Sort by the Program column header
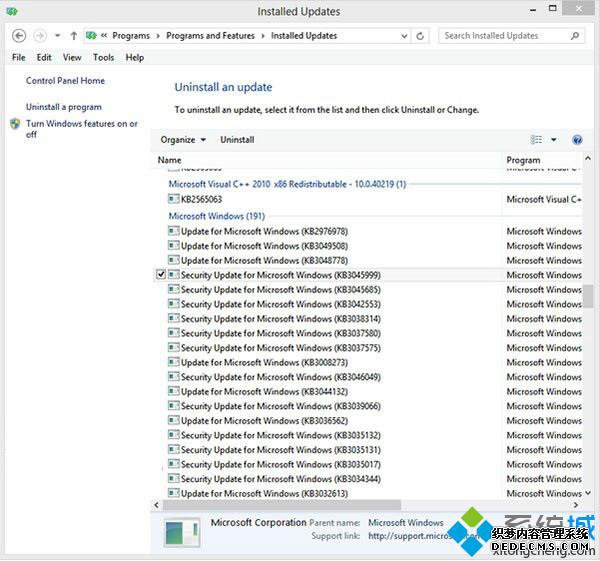Viewport: 600px width, 561px height. click(523, 160)
